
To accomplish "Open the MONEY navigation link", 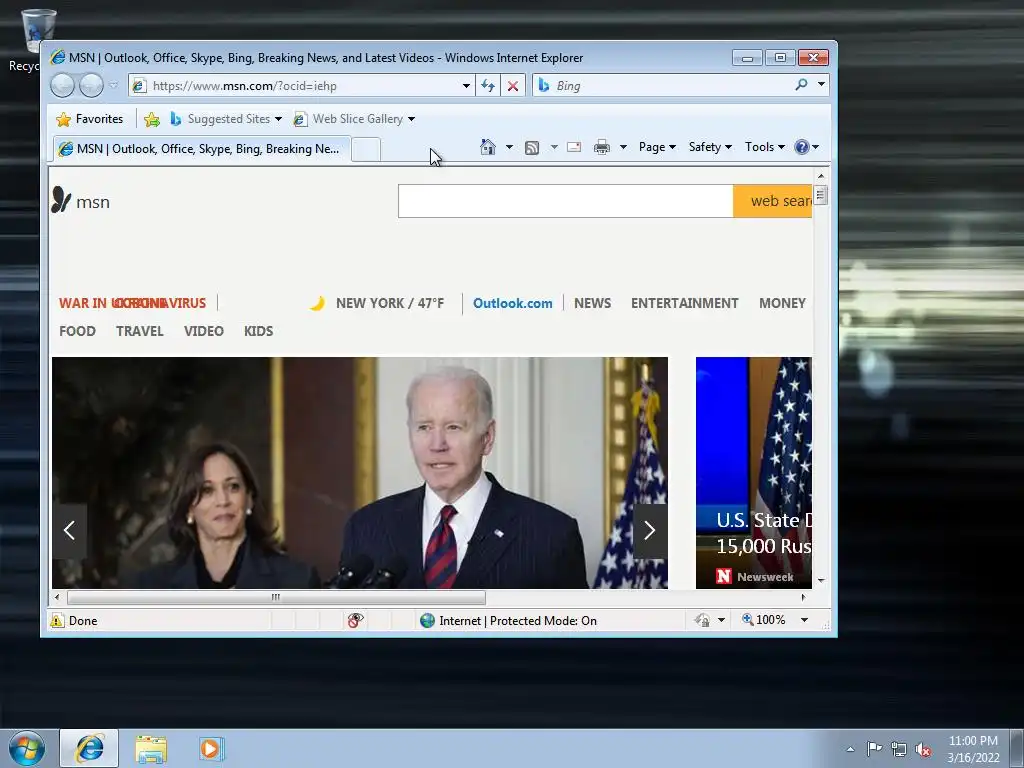I will (x=782, y=303).
